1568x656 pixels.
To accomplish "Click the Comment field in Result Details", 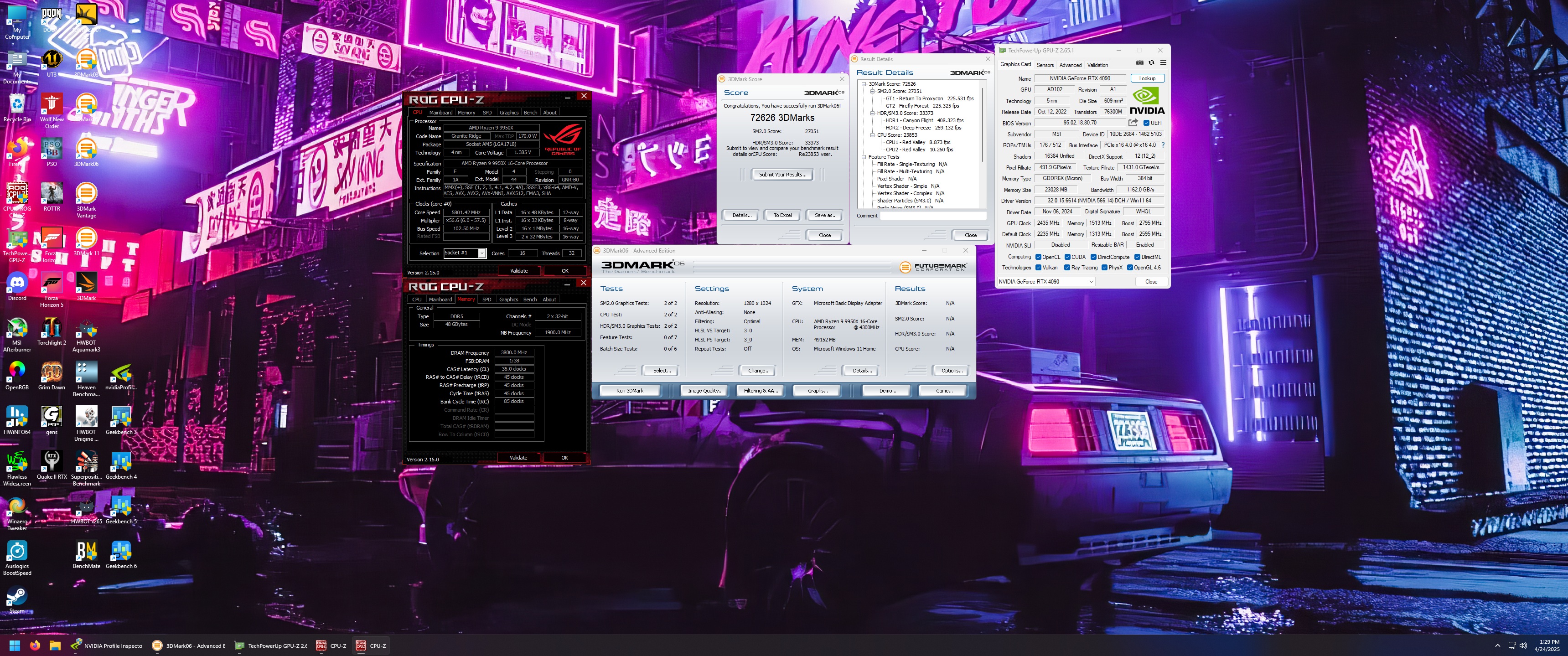I will pos(933,216).
